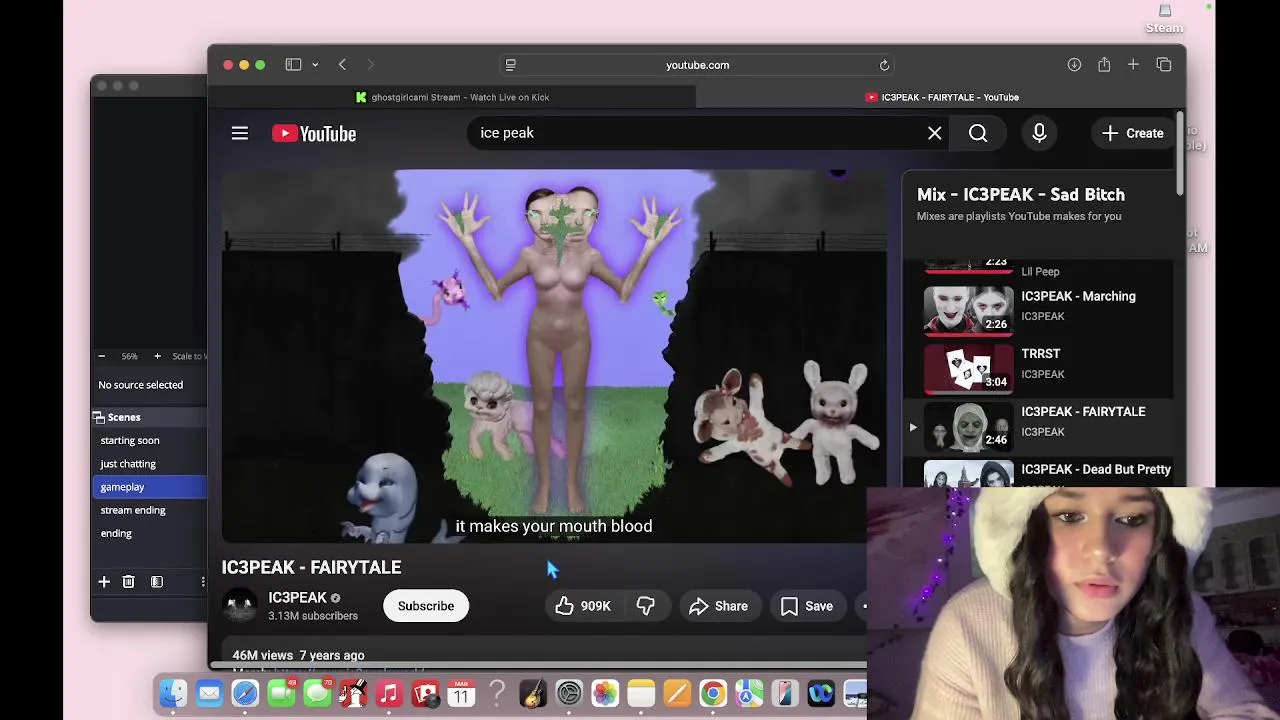Switch to the ghostgirlcami Kick stream tab
1280x720 pixels.
(452, 97)
